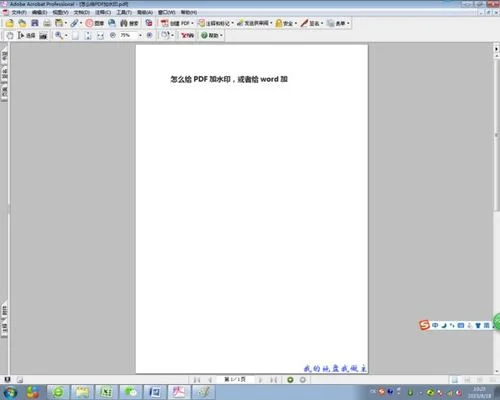This screenshot has width=500, height=400.
Task: Click the Snapshot camera tool
Action: pyautogui.click(x=43, y=35)
